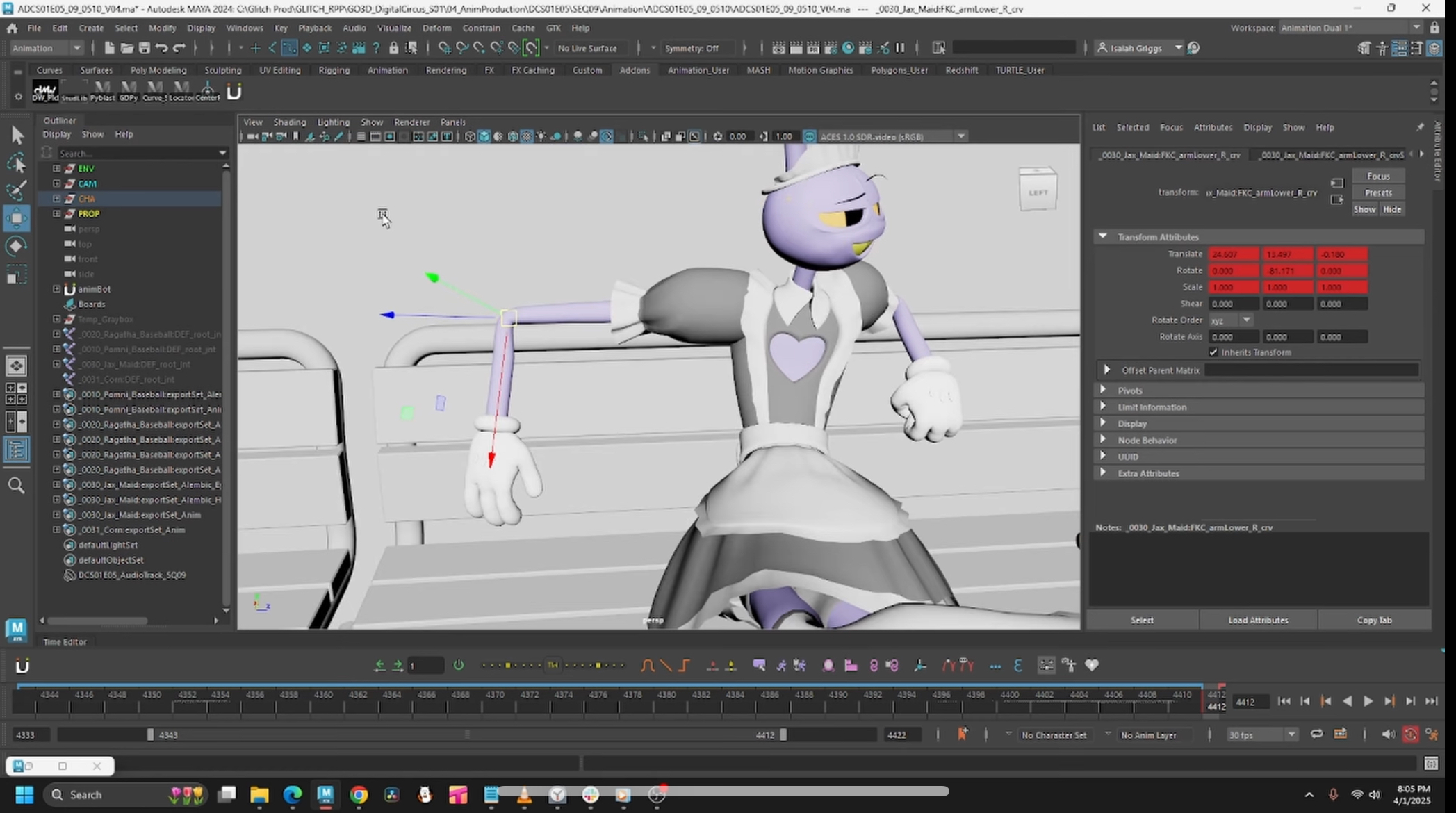Switch to the Rigging shelf tab
The width and height of the screenshot is (1456, 813).
[334, 70]
